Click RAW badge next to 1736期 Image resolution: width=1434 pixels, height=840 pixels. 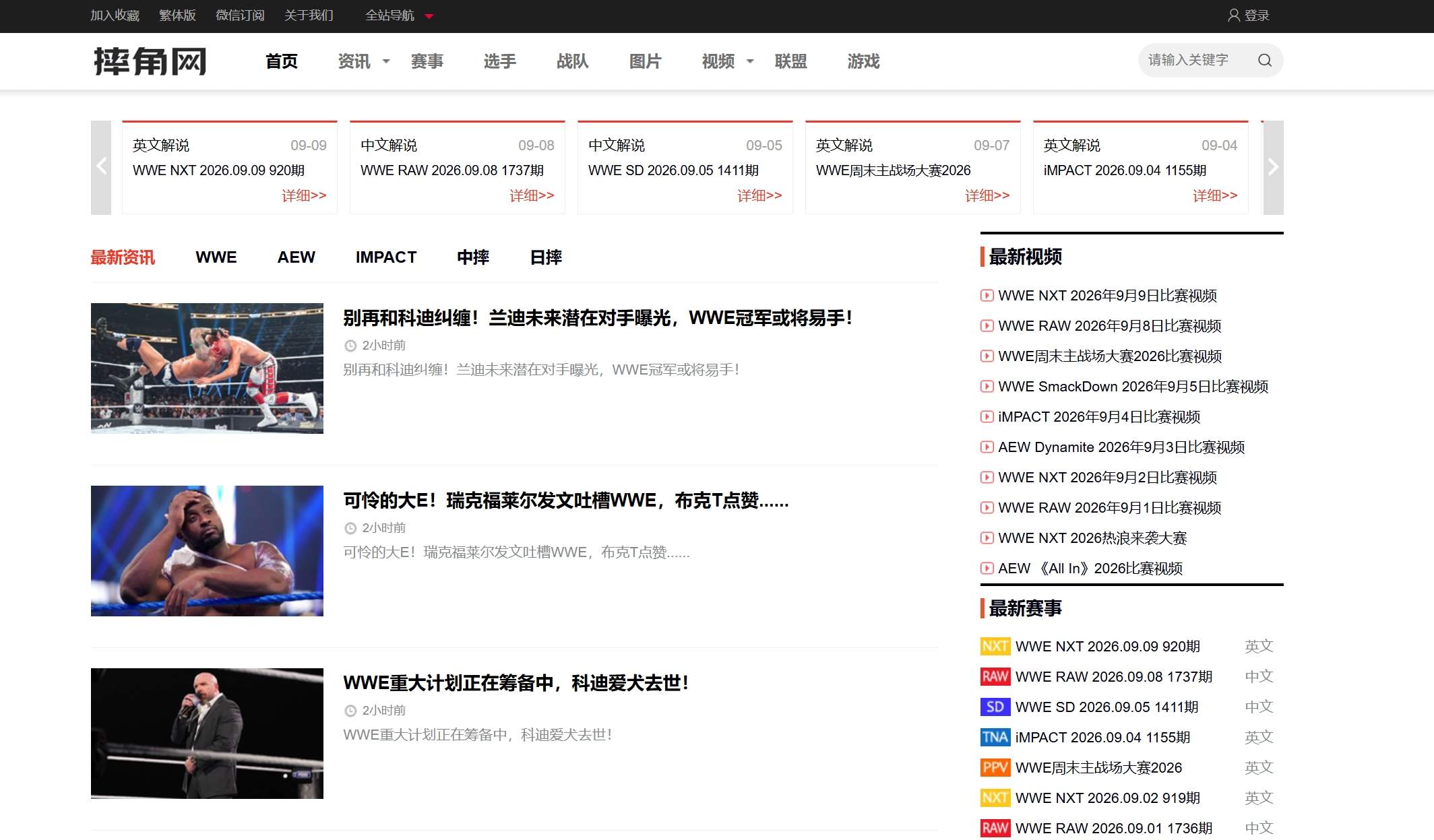click(x=995, y=829)
